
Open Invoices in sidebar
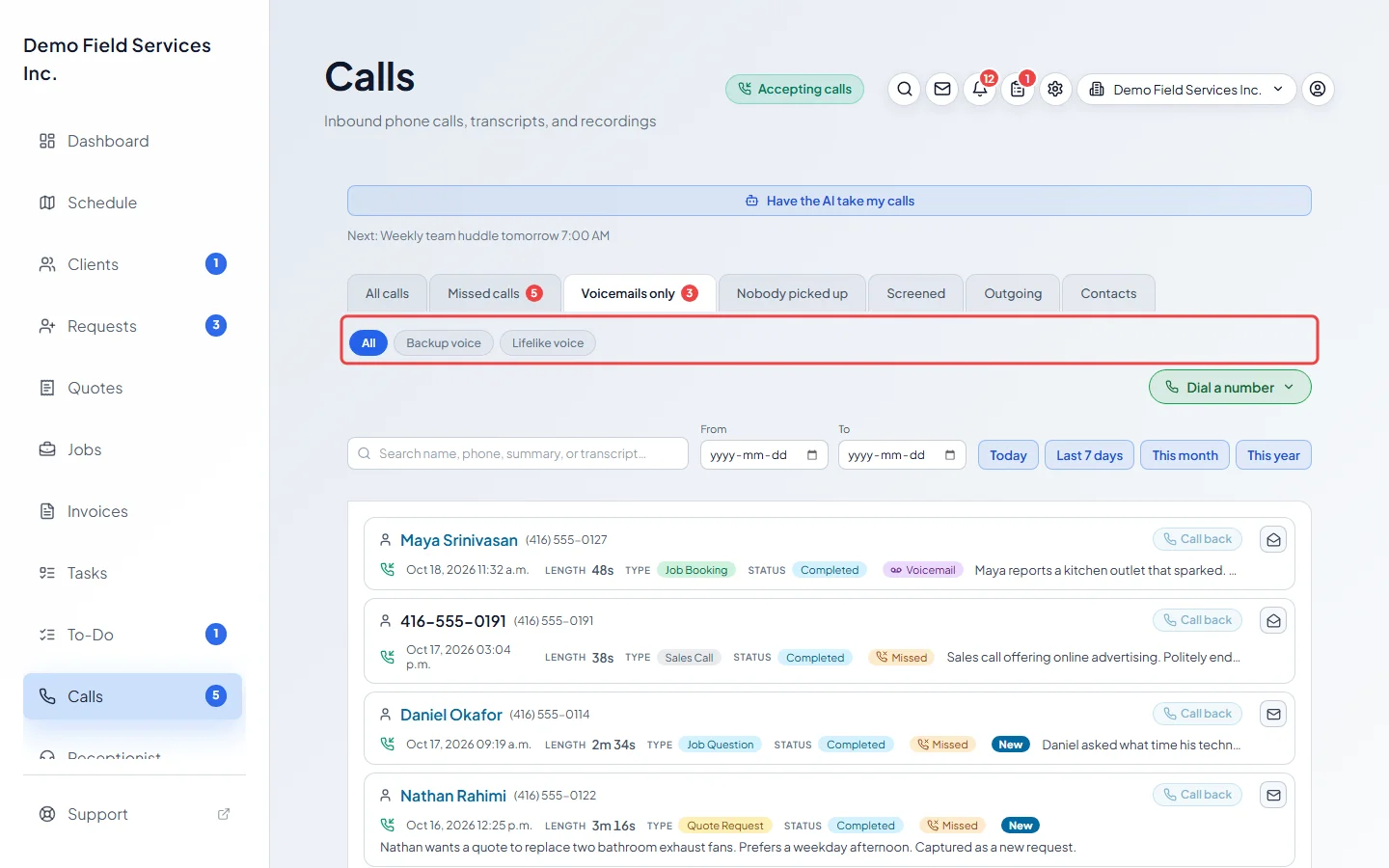133,511
